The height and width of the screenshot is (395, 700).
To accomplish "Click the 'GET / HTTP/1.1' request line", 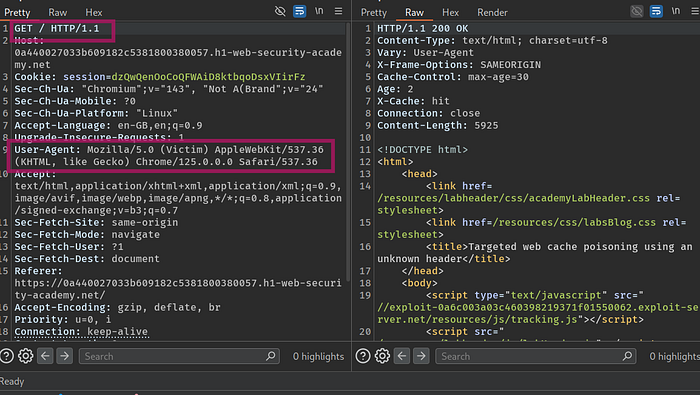I will click(x=57, y=29).
